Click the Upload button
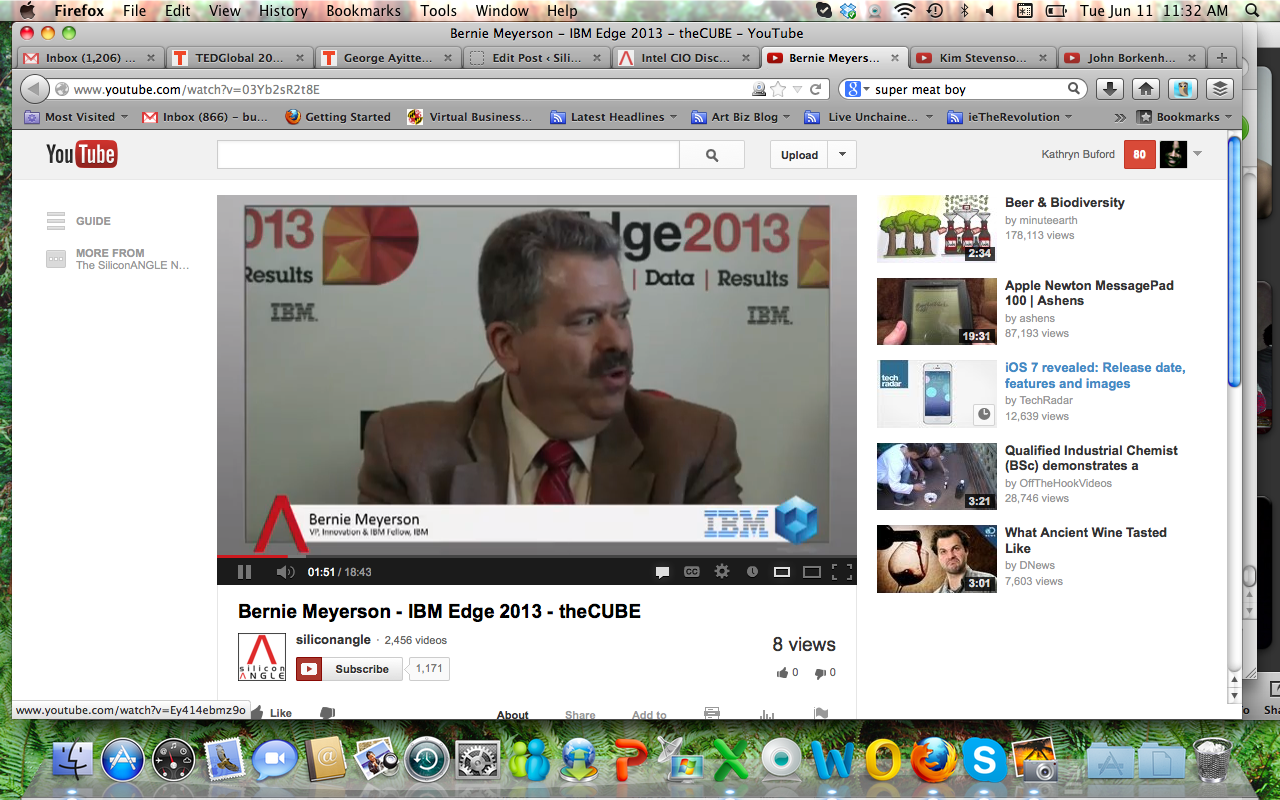This screenshot has height=800, width=1280. (x=799, y=155)
